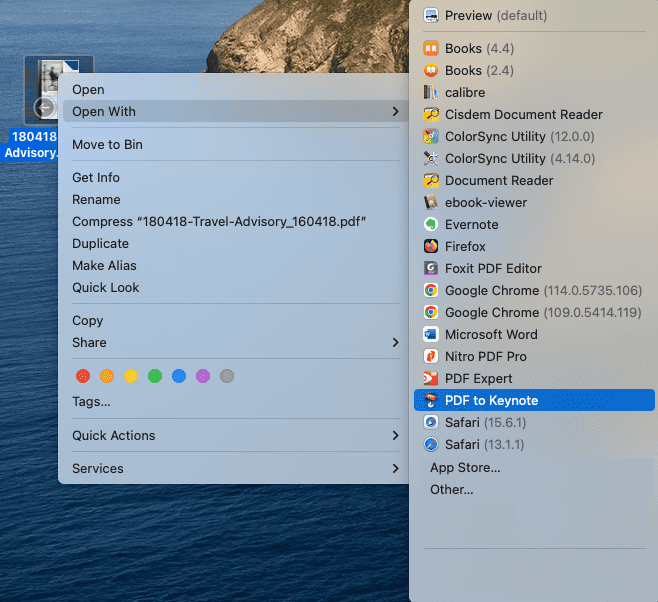Apply the gray tag color
Image resolution: width=658 pixels, height=602 pixels.
[x=227, y=376]
